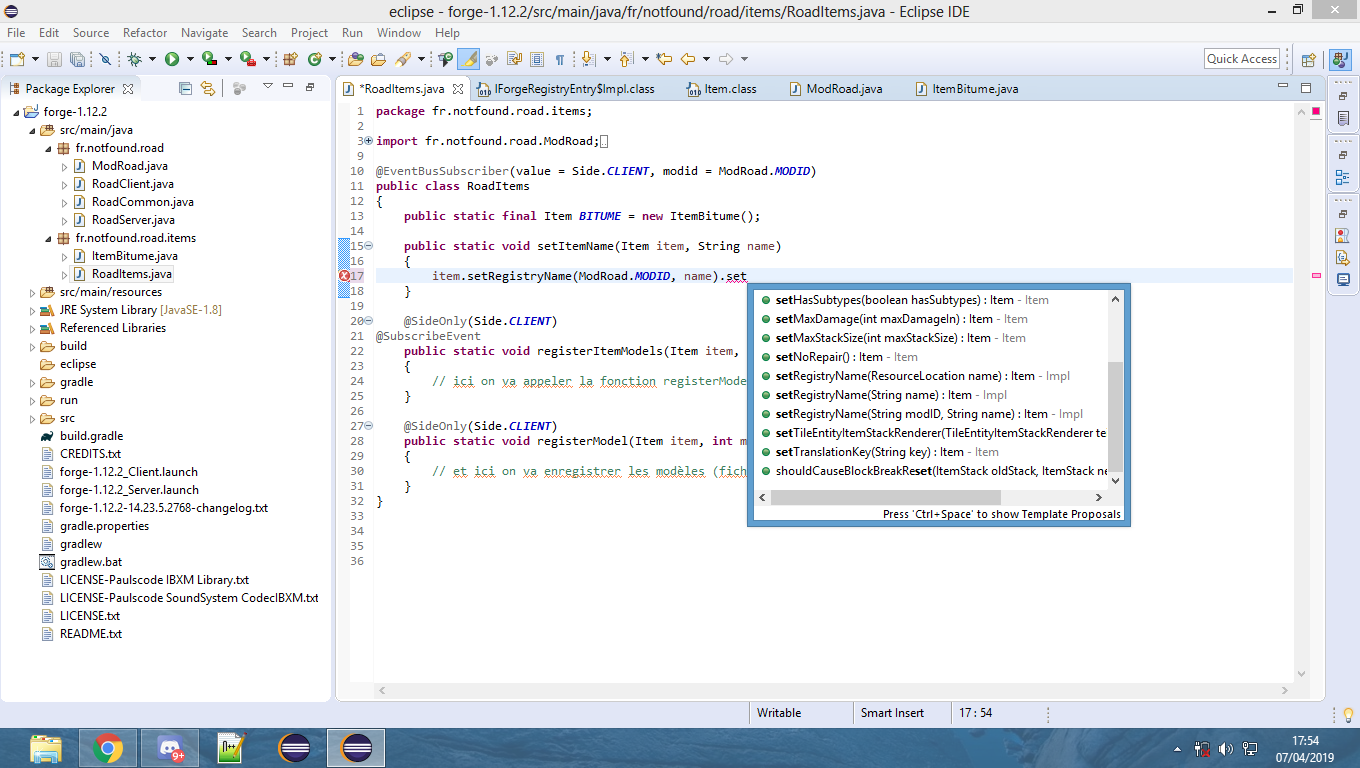Open build.gradle in Package Explorer
This screenshot has width=1360, height=768.
[91, 436]
